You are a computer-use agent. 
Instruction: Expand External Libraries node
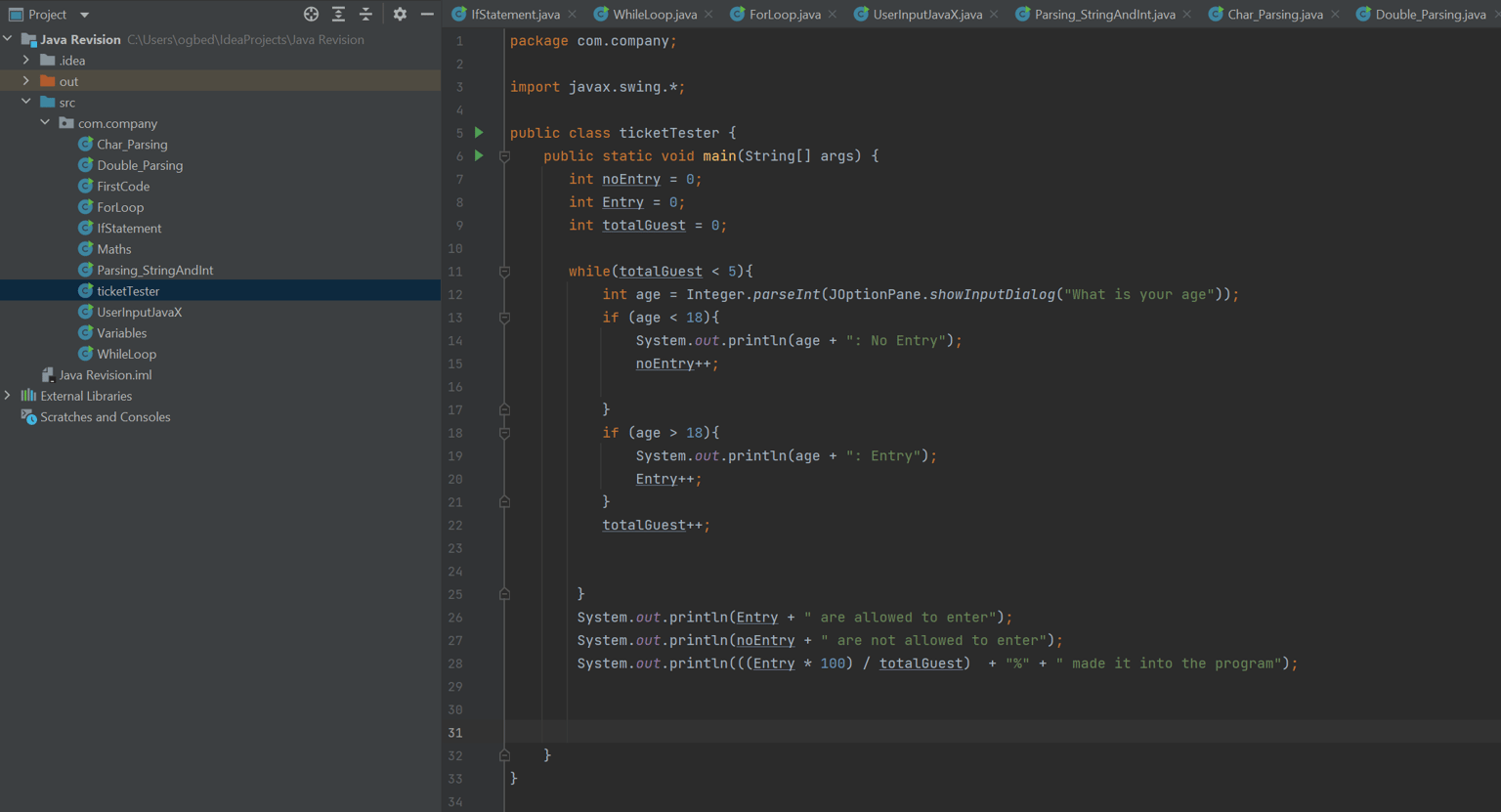(x=8, y=396)
